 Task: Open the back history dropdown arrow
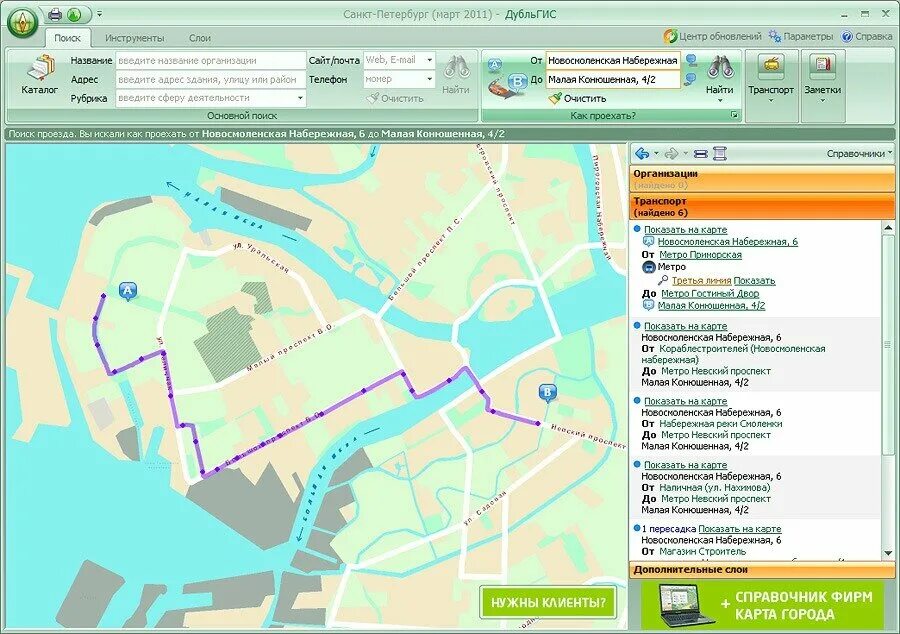coord(656,153)
